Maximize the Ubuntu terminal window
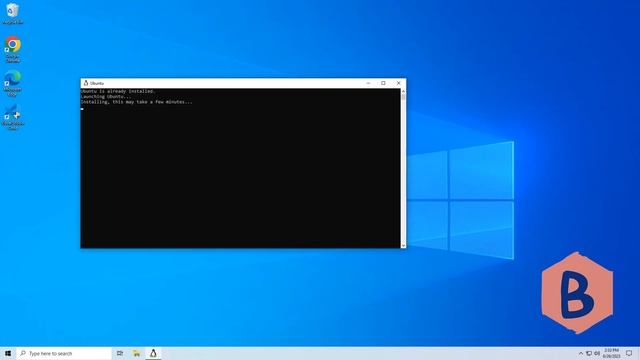640x360 pixels. point(383,83)
